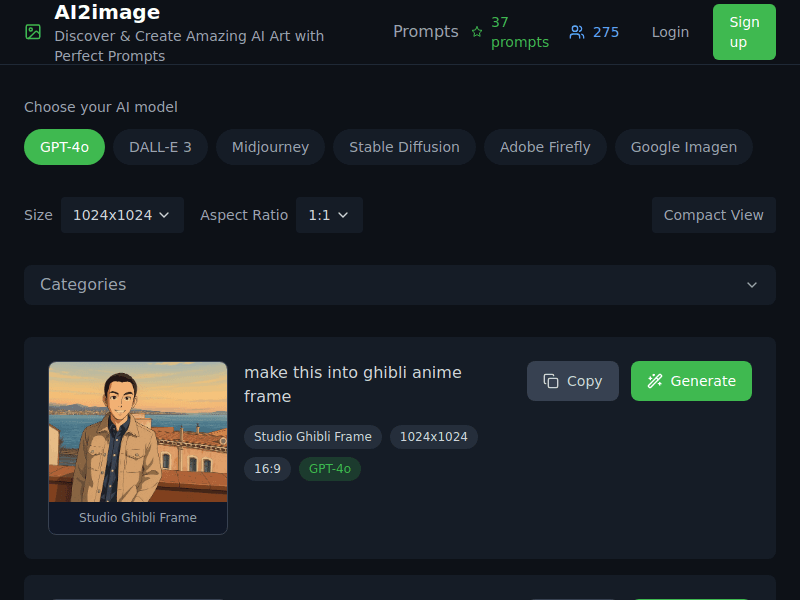The width and height of the screenshot is (800, 600).
Task: Pick the Adobe Firefly model
Action: coord(545,147)
